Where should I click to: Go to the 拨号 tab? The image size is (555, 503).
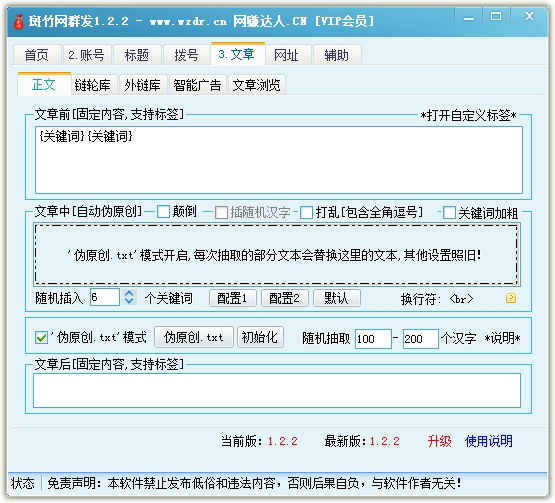[x=187, y=55]
